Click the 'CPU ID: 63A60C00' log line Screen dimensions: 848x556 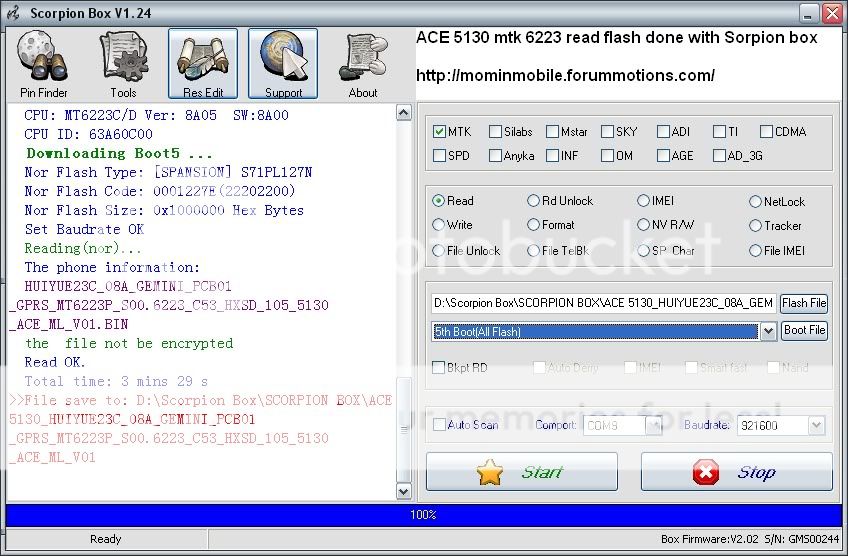click(88, 134)
